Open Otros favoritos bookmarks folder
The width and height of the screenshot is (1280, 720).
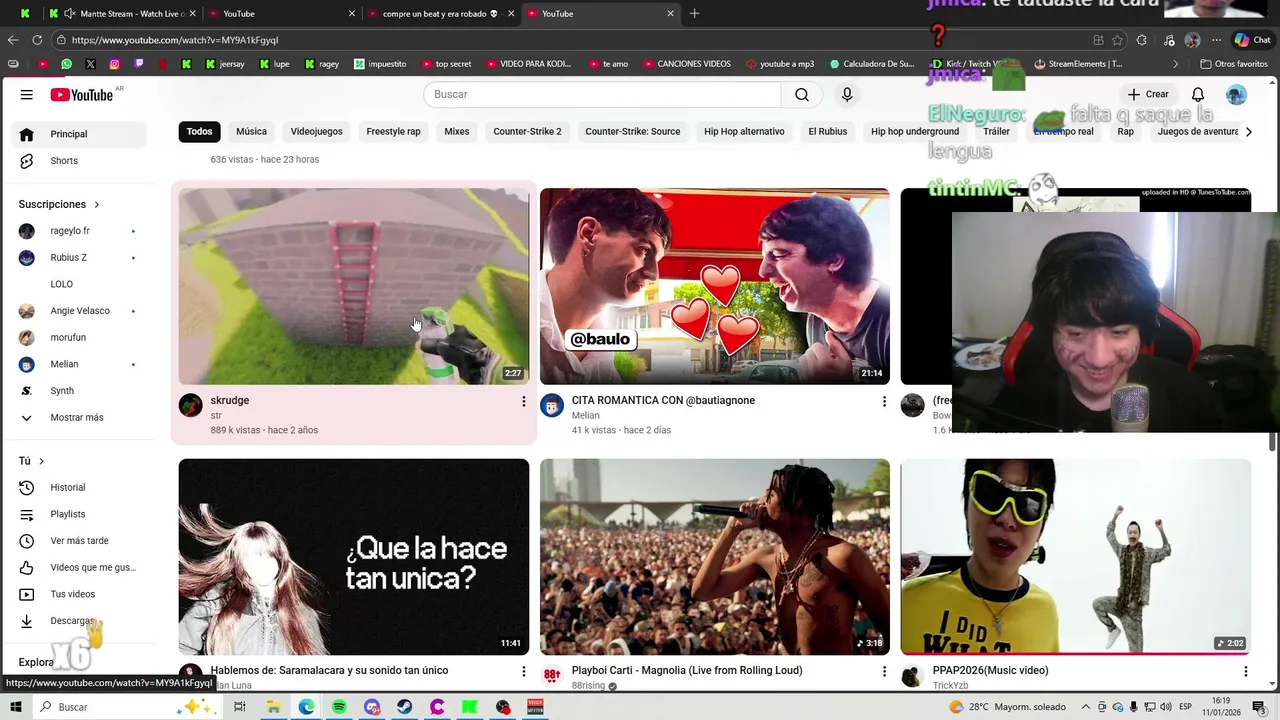(x=1233, y=64)
